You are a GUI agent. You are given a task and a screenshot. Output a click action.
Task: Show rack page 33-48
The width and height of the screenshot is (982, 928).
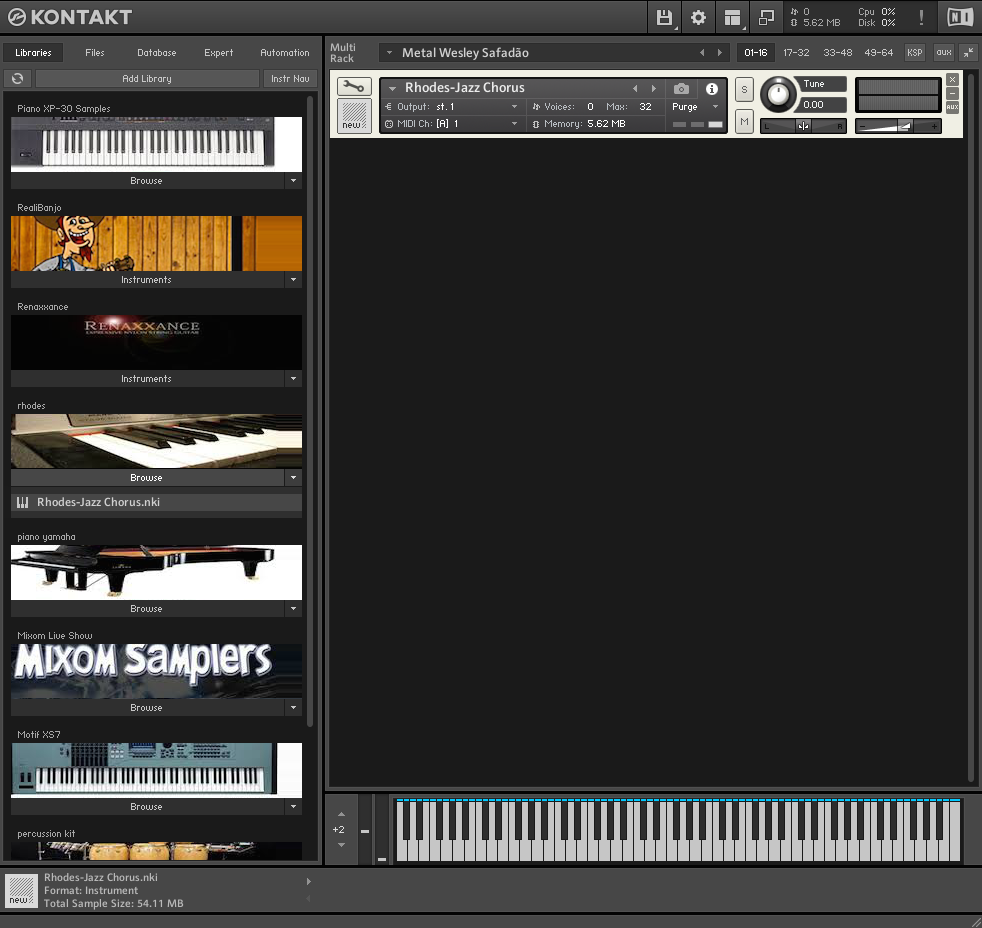click(x=837, y=53)
